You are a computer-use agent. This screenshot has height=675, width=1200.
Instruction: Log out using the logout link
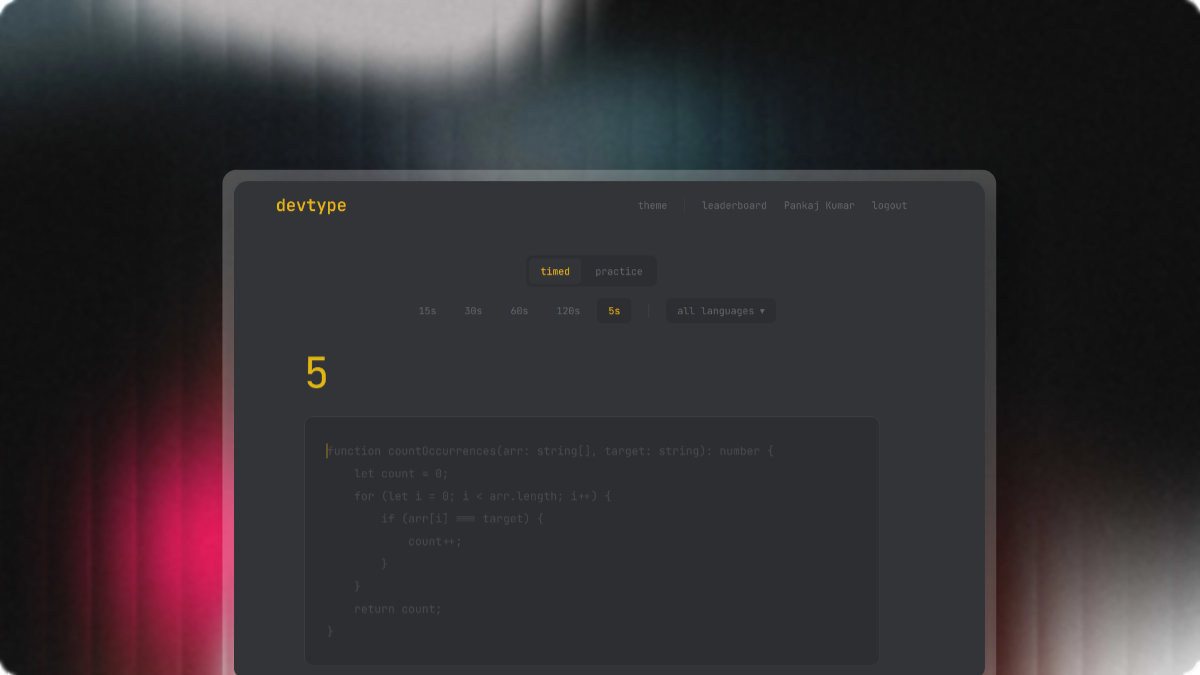(x=889, y=206)
